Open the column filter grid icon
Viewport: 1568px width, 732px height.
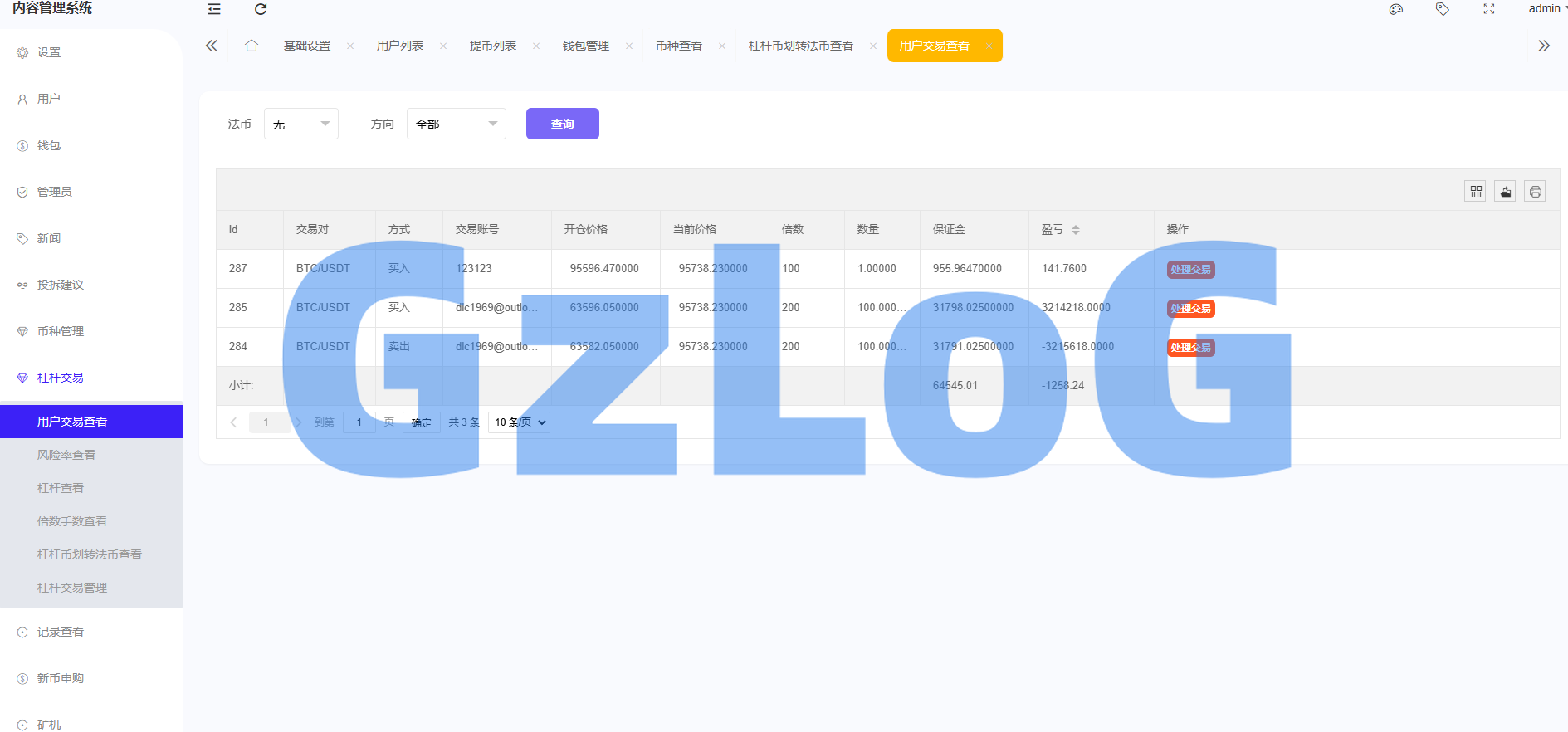1475,192
